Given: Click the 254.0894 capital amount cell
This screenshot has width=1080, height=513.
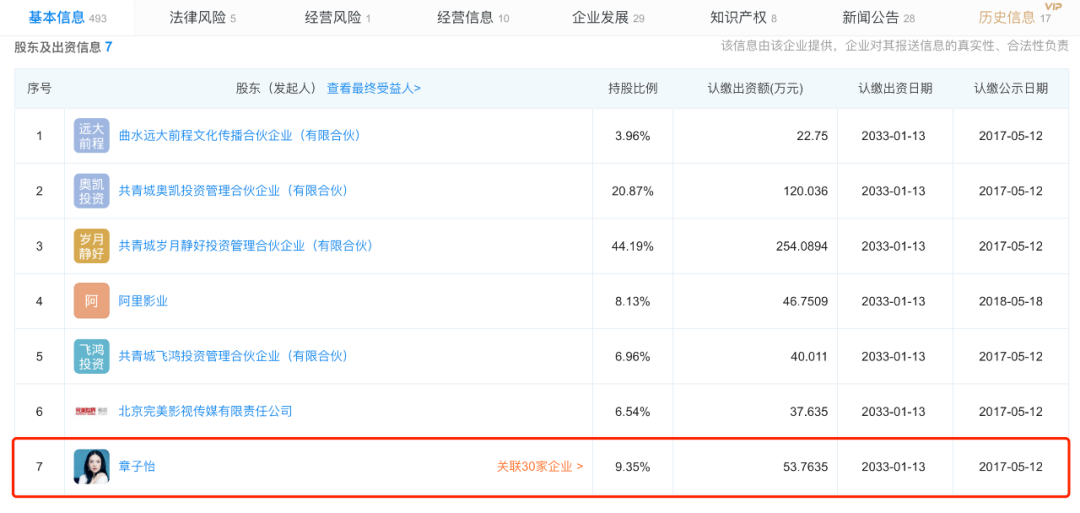Looking at the screenshot, I should tap(755, 246).
